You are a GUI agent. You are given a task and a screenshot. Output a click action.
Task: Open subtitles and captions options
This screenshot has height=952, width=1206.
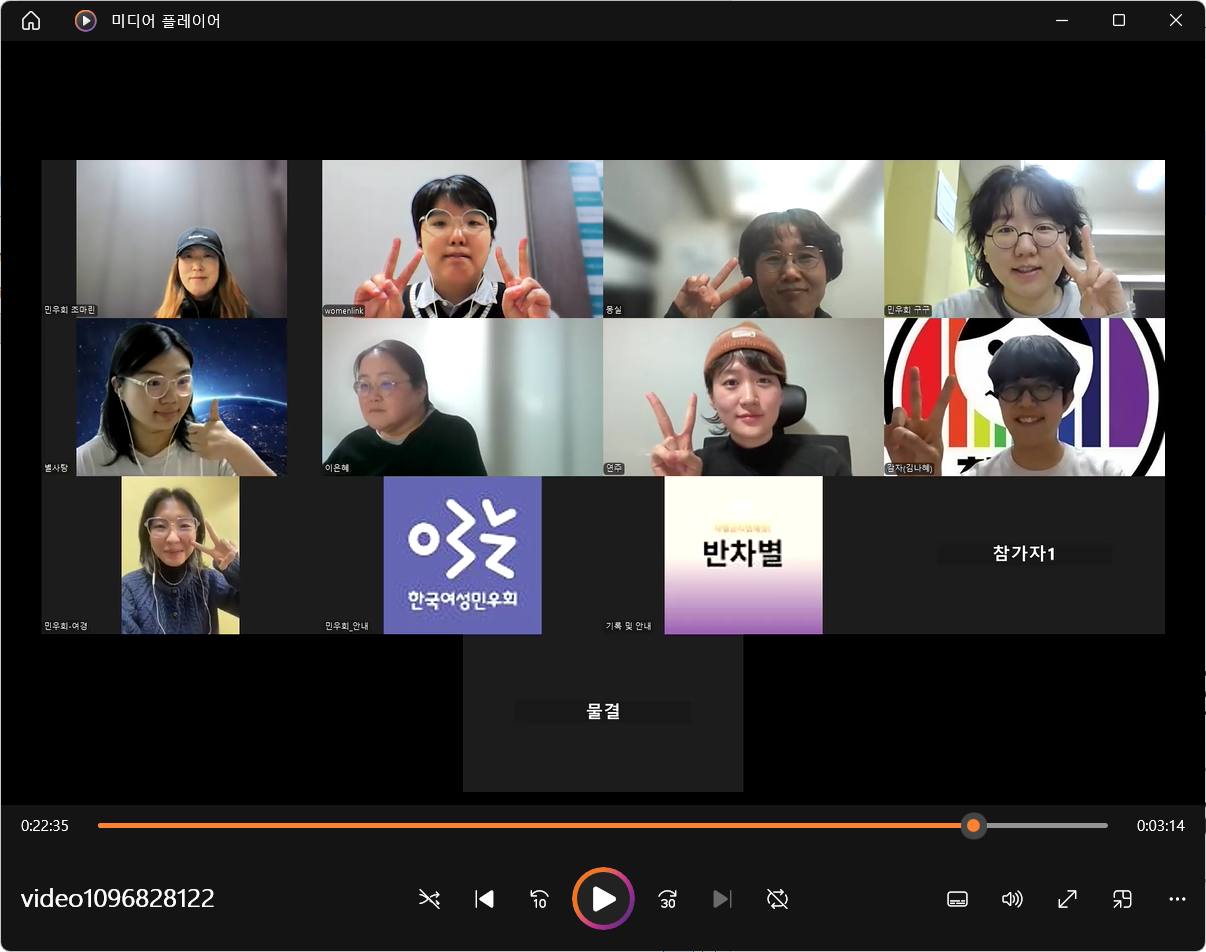(x=957, y=899)
